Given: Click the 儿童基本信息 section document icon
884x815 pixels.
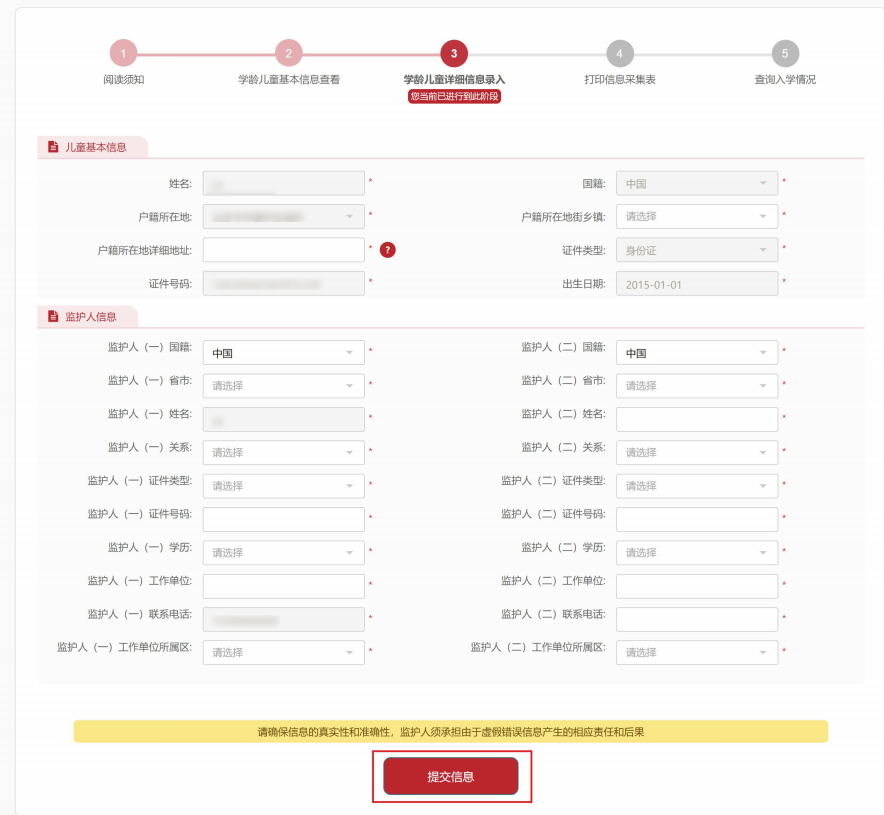Looking at the screenshot, I should 54,147.
